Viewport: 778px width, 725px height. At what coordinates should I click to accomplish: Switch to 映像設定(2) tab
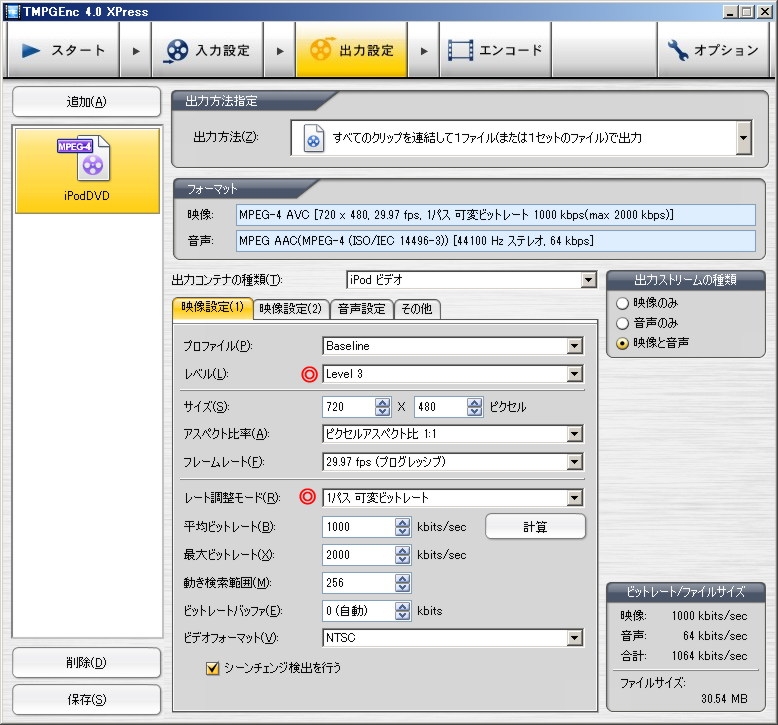pos(291,309)
